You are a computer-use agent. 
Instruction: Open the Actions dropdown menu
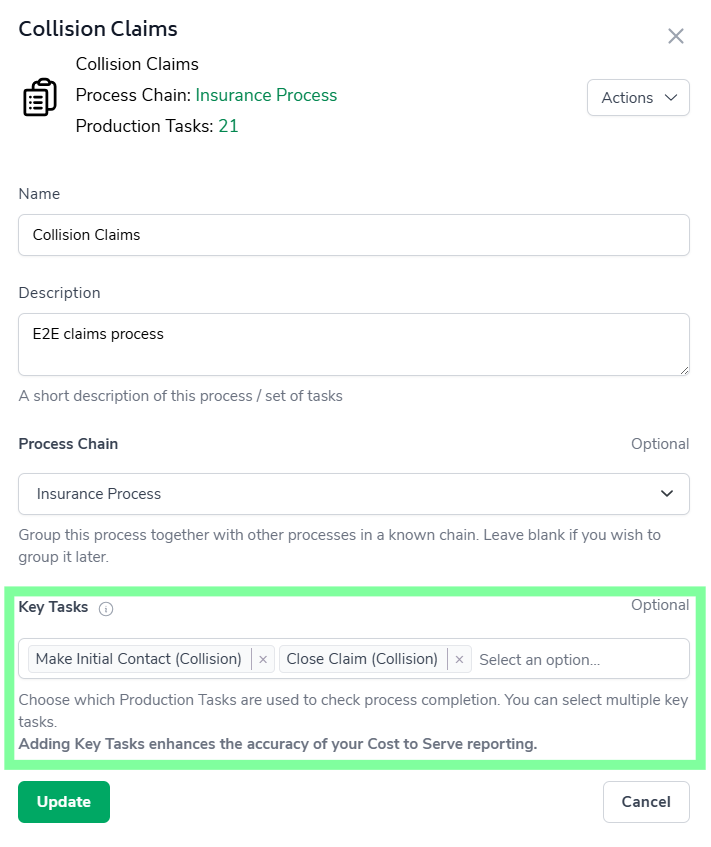click(638, 98)
